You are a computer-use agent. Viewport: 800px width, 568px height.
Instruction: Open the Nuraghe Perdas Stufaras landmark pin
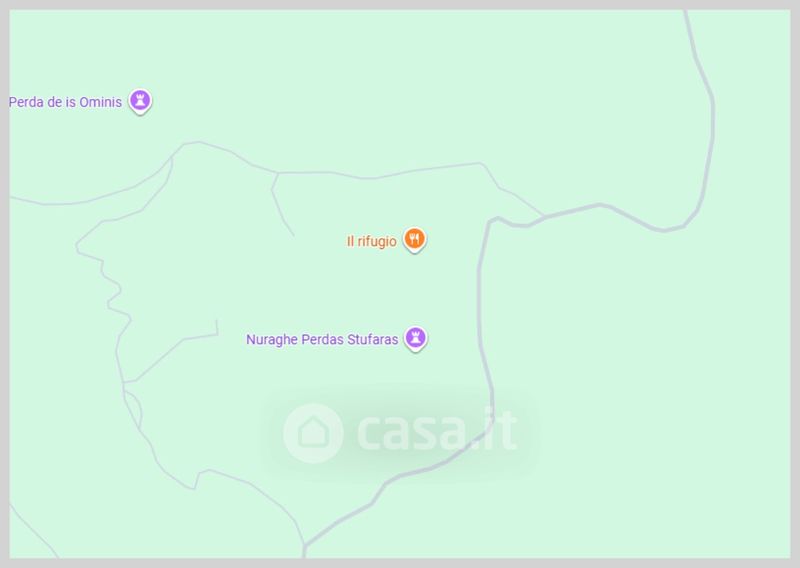pos(415,338)
